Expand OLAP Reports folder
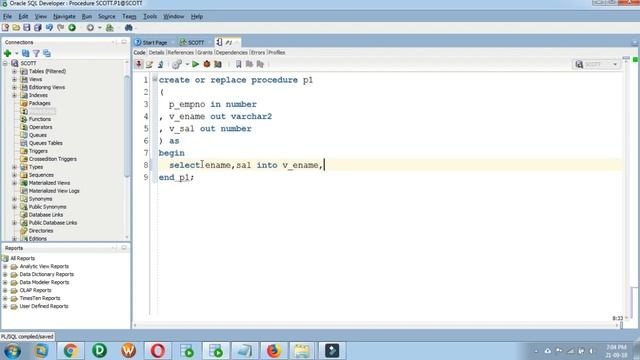This screenshot has width=640, height=360. pyautogui.click(x=5, y=290)
